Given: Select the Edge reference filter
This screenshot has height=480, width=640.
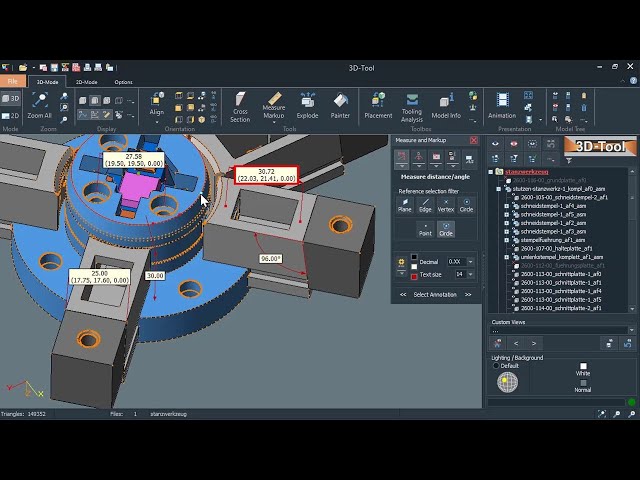Looking at the screenshot, I should pos(425,205).
